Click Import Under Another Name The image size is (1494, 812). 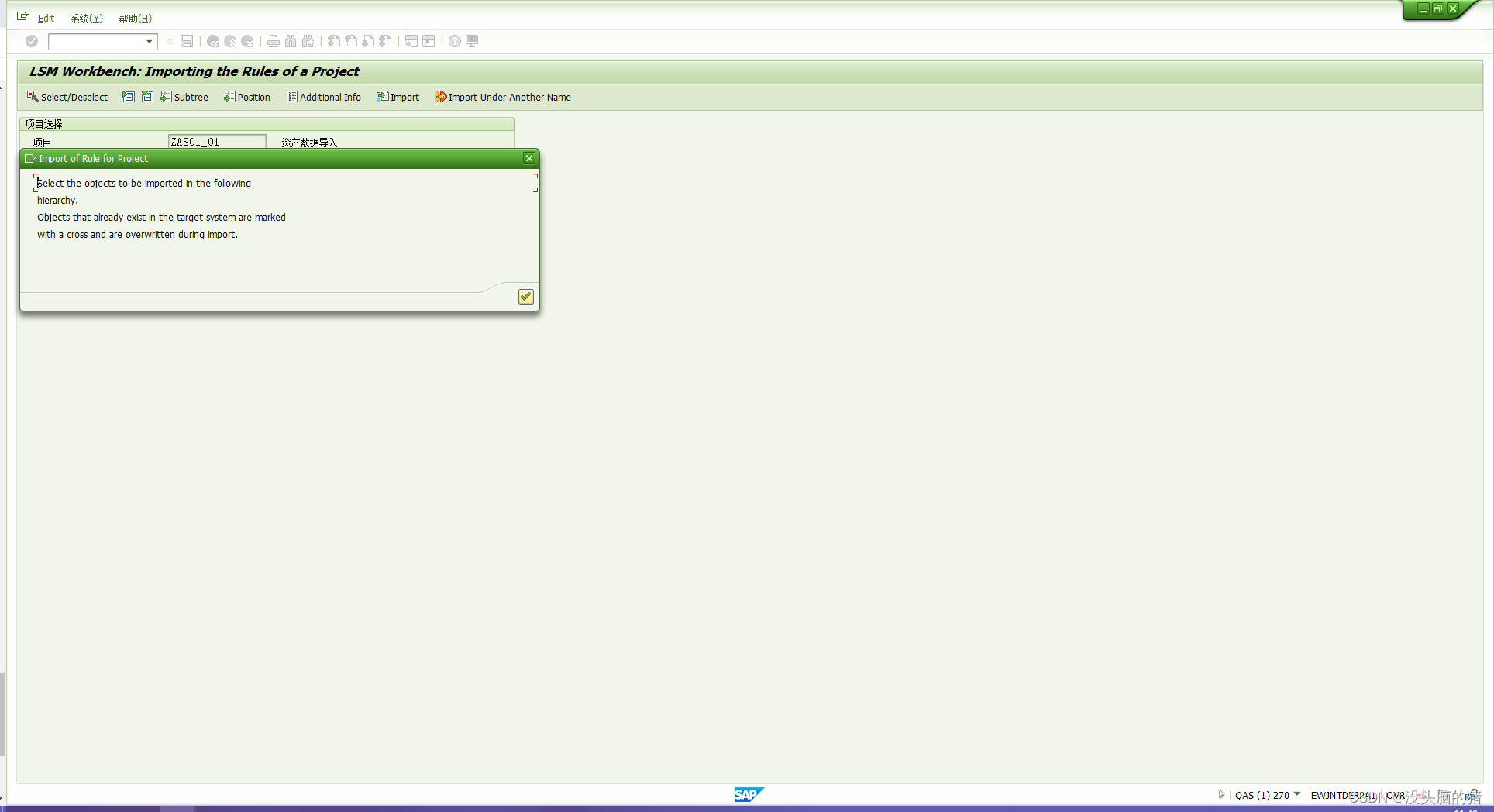click(503, 97)
